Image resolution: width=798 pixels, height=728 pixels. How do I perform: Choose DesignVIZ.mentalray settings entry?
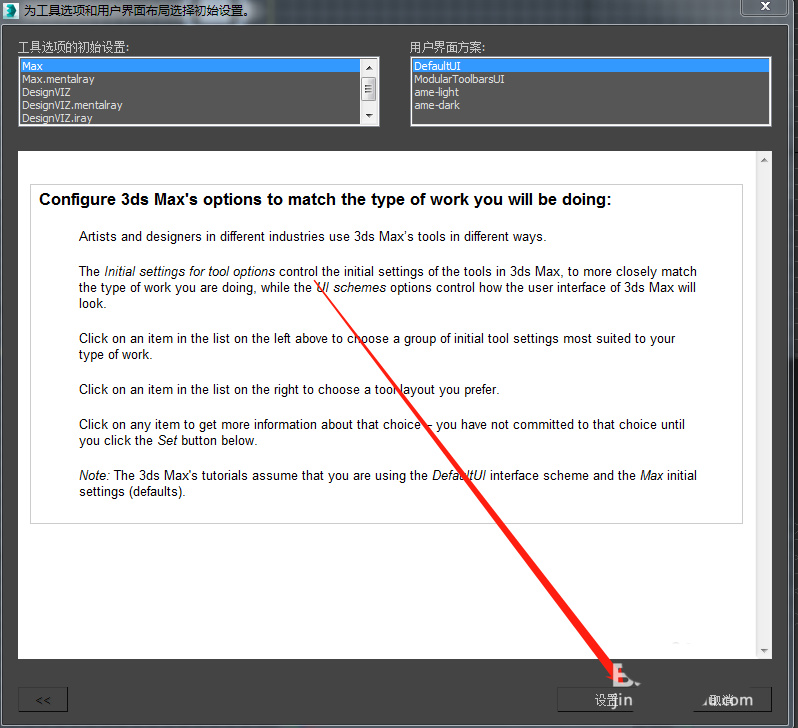click(190, 105)
